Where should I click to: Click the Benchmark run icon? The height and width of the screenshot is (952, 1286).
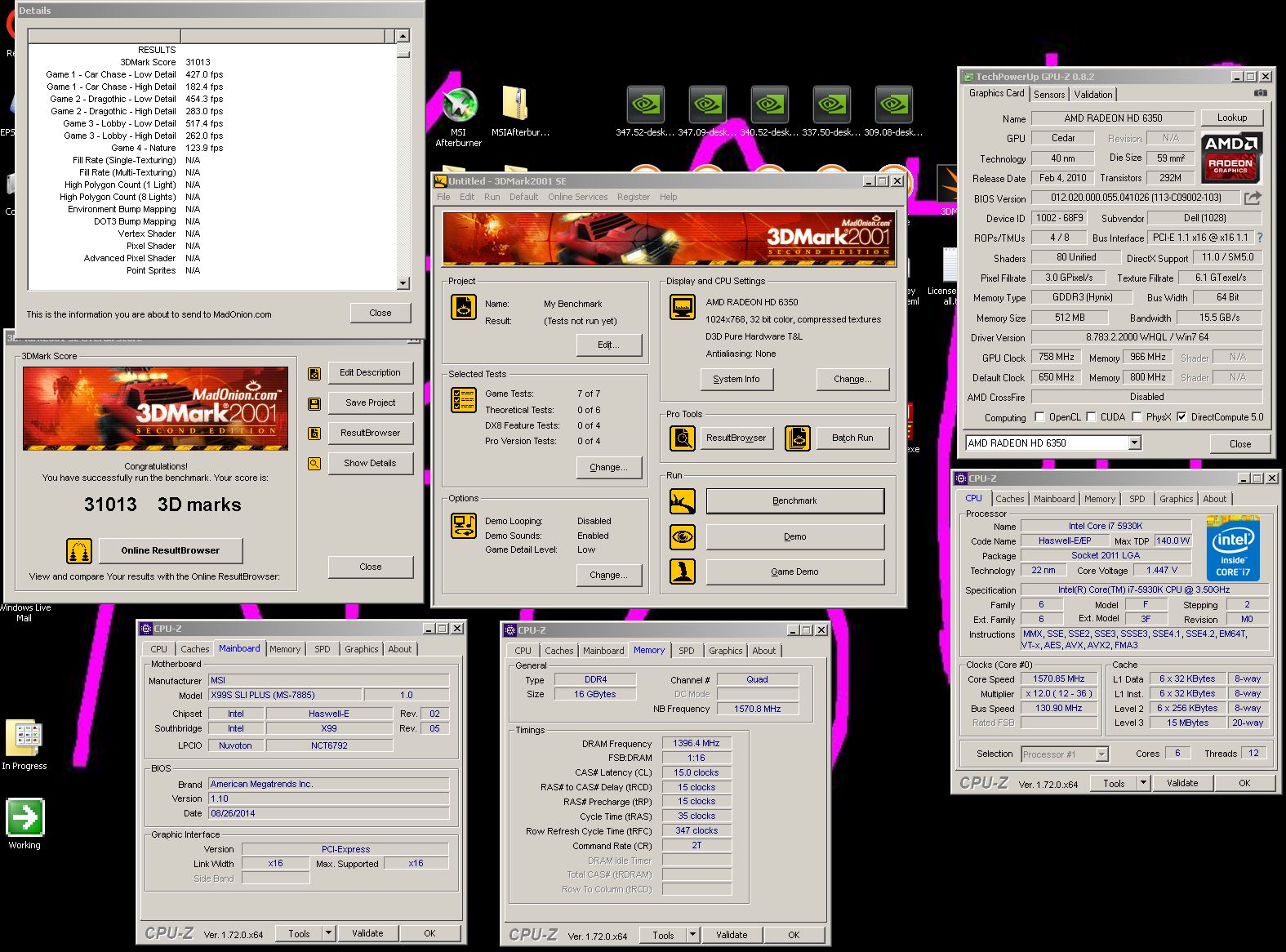point(682,500)
